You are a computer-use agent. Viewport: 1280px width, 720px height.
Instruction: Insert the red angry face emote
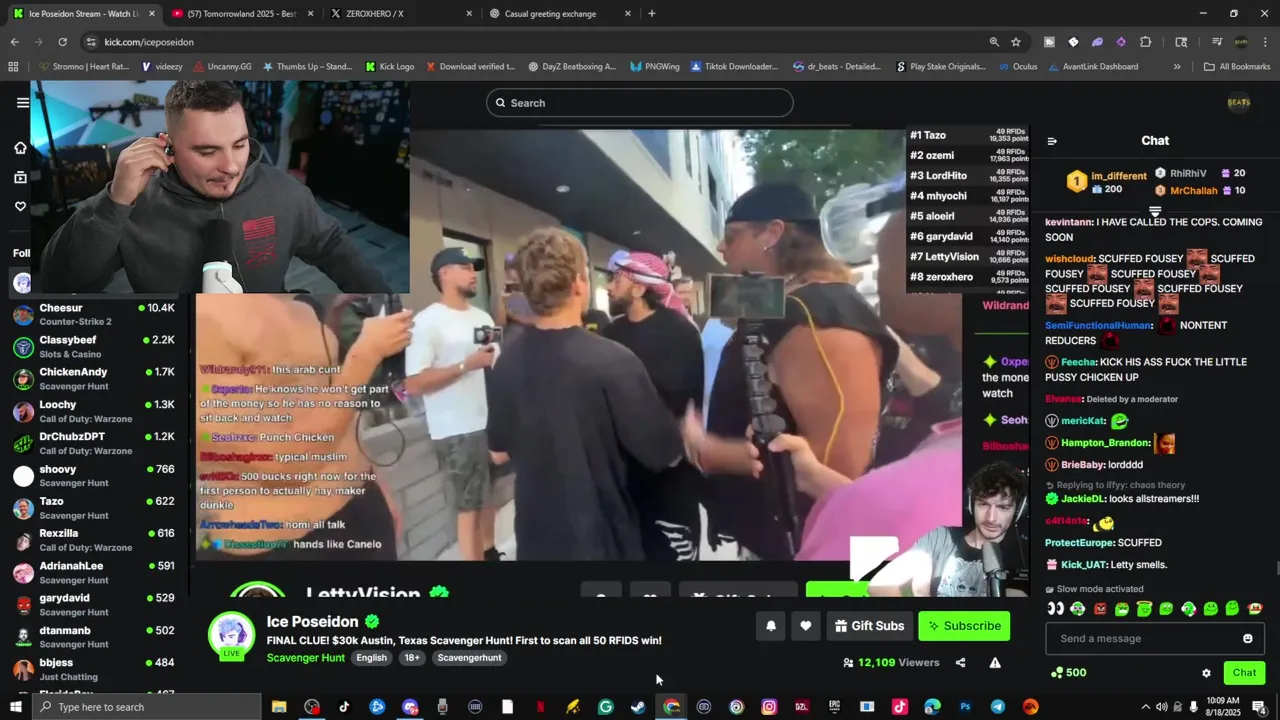click(x=1100, y=608)
